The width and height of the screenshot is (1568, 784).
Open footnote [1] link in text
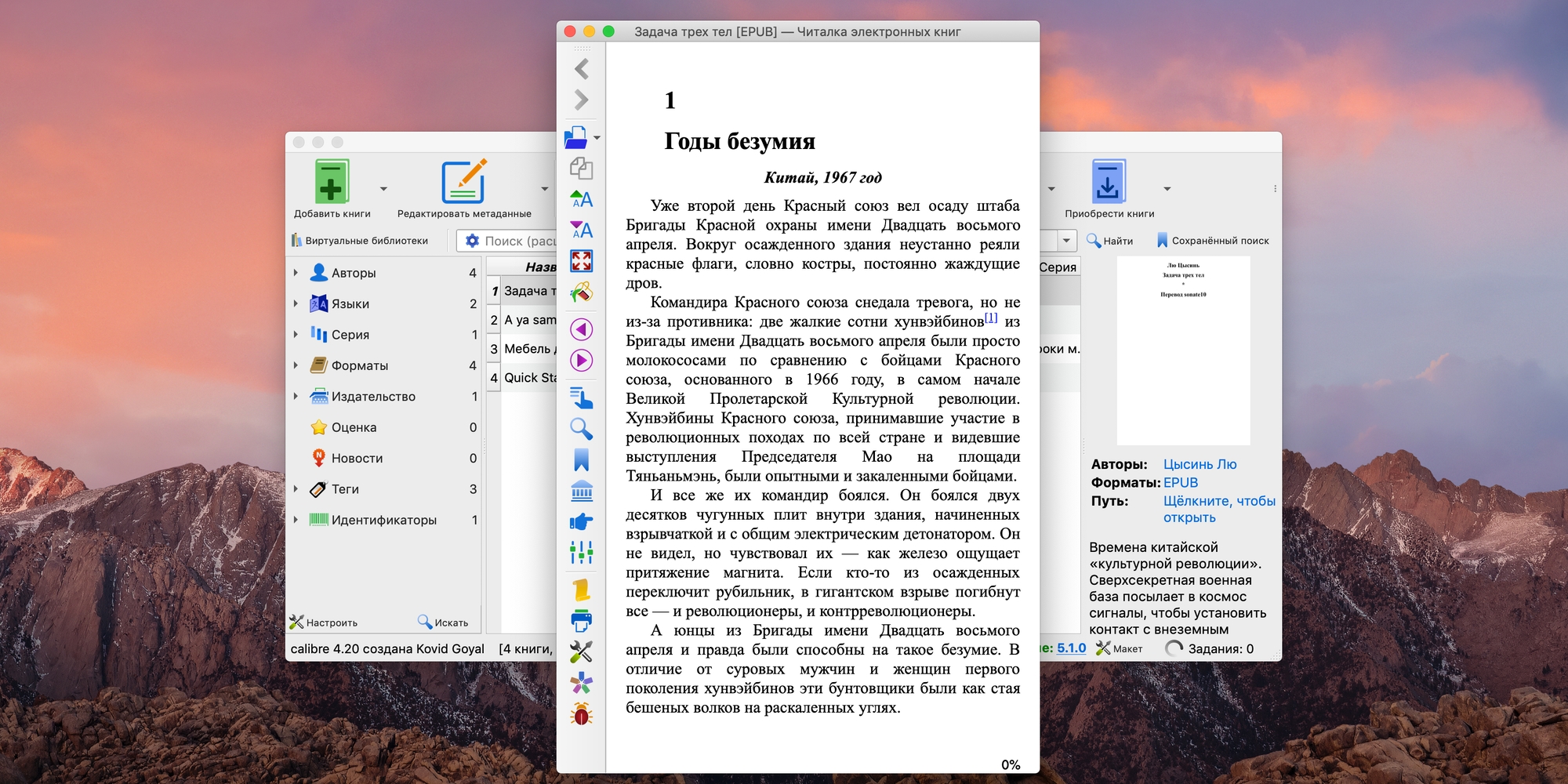tap(991, 318)
